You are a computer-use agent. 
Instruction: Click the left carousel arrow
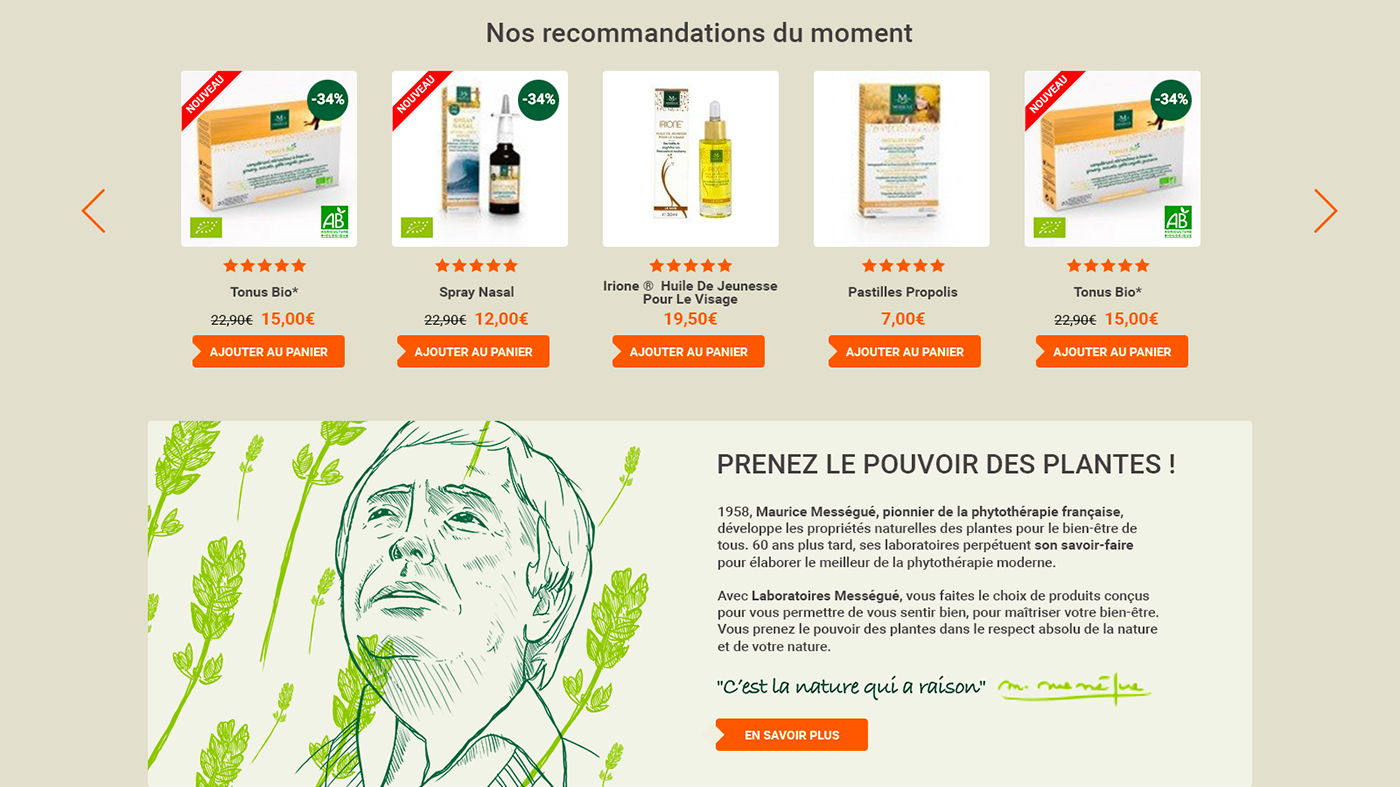(x=93, y=211)
